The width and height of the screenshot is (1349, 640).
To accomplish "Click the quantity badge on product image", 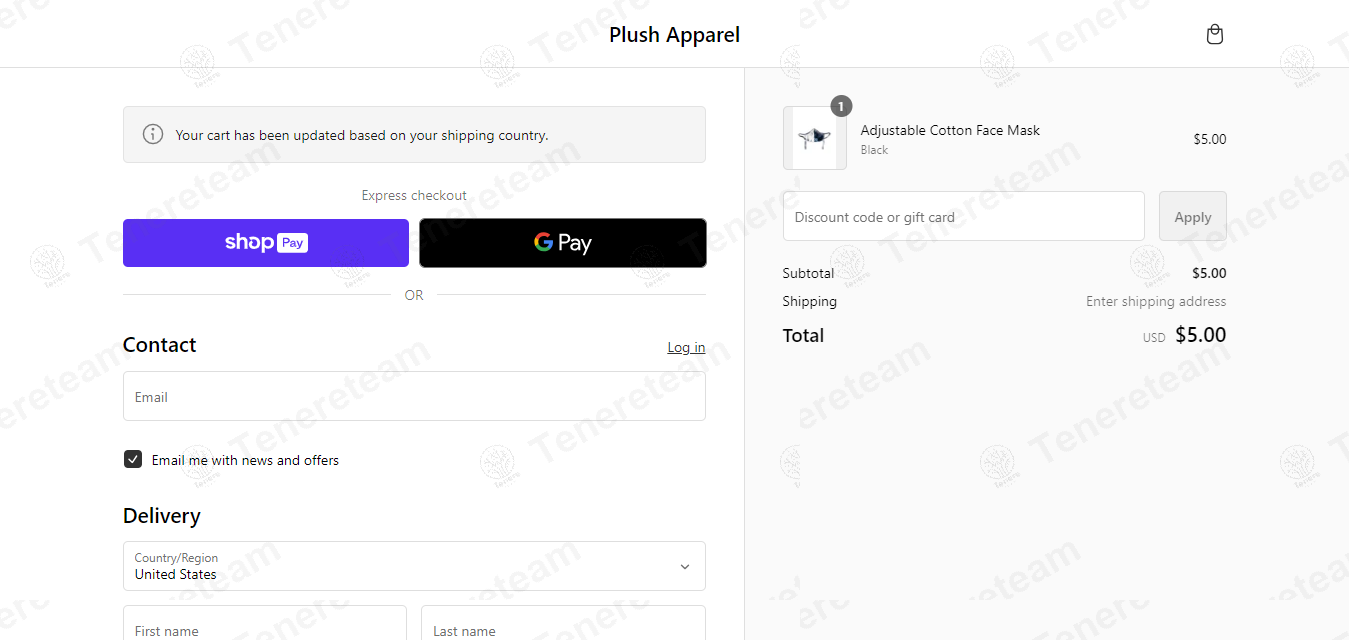I will [841, 106].
